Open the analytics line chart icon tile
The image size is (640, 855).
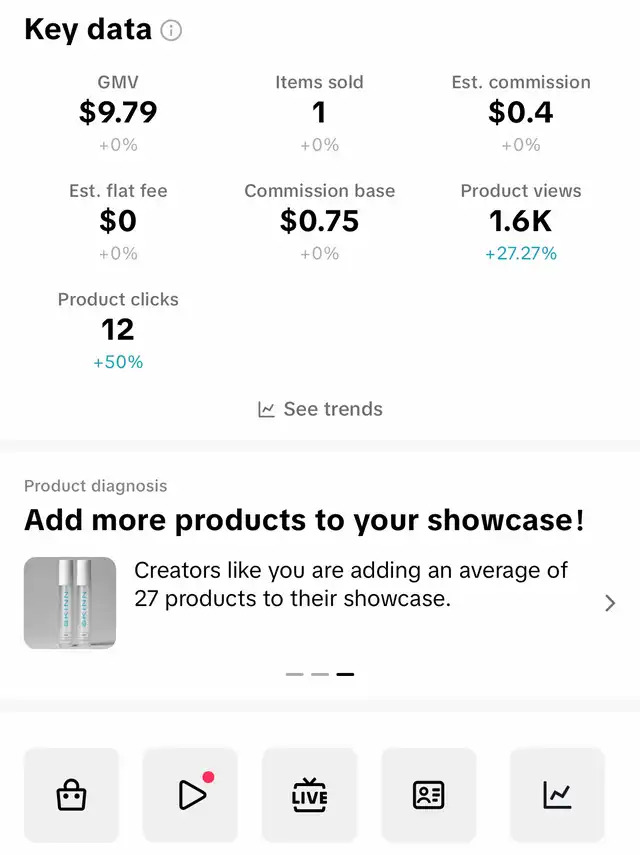point(557,795)
